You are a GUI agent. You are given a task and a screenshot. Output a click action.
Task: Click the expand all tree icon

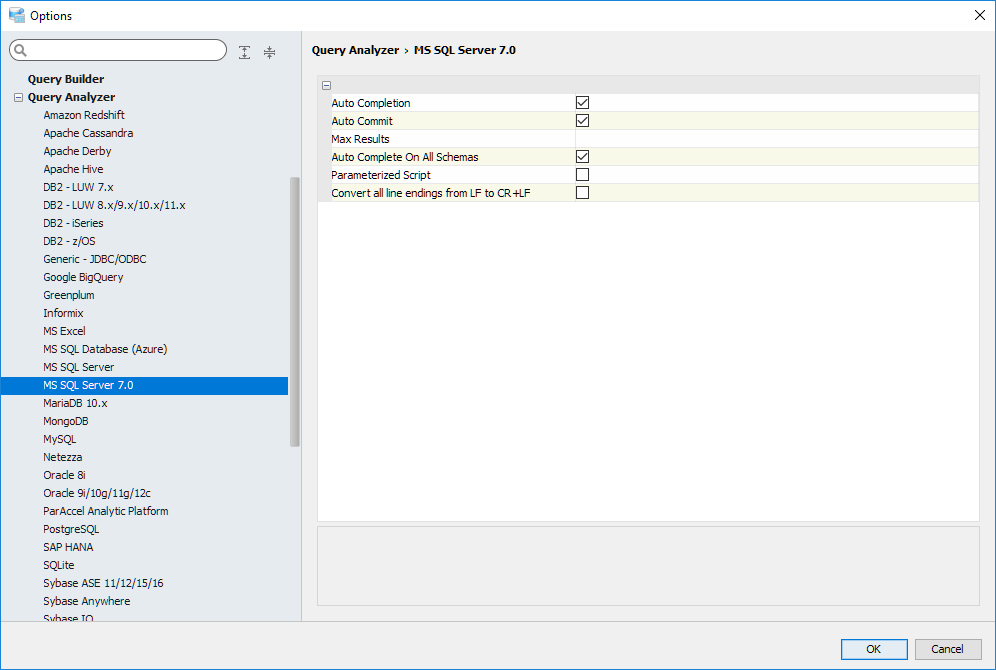pos(245,52)
